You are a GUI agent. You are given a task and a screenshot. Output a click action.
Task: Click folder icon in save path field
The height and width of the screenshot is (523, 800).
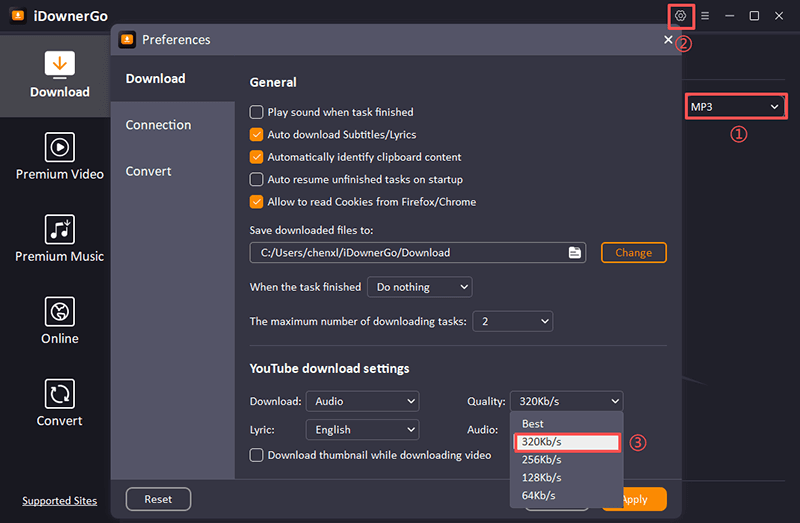point(575,253)
